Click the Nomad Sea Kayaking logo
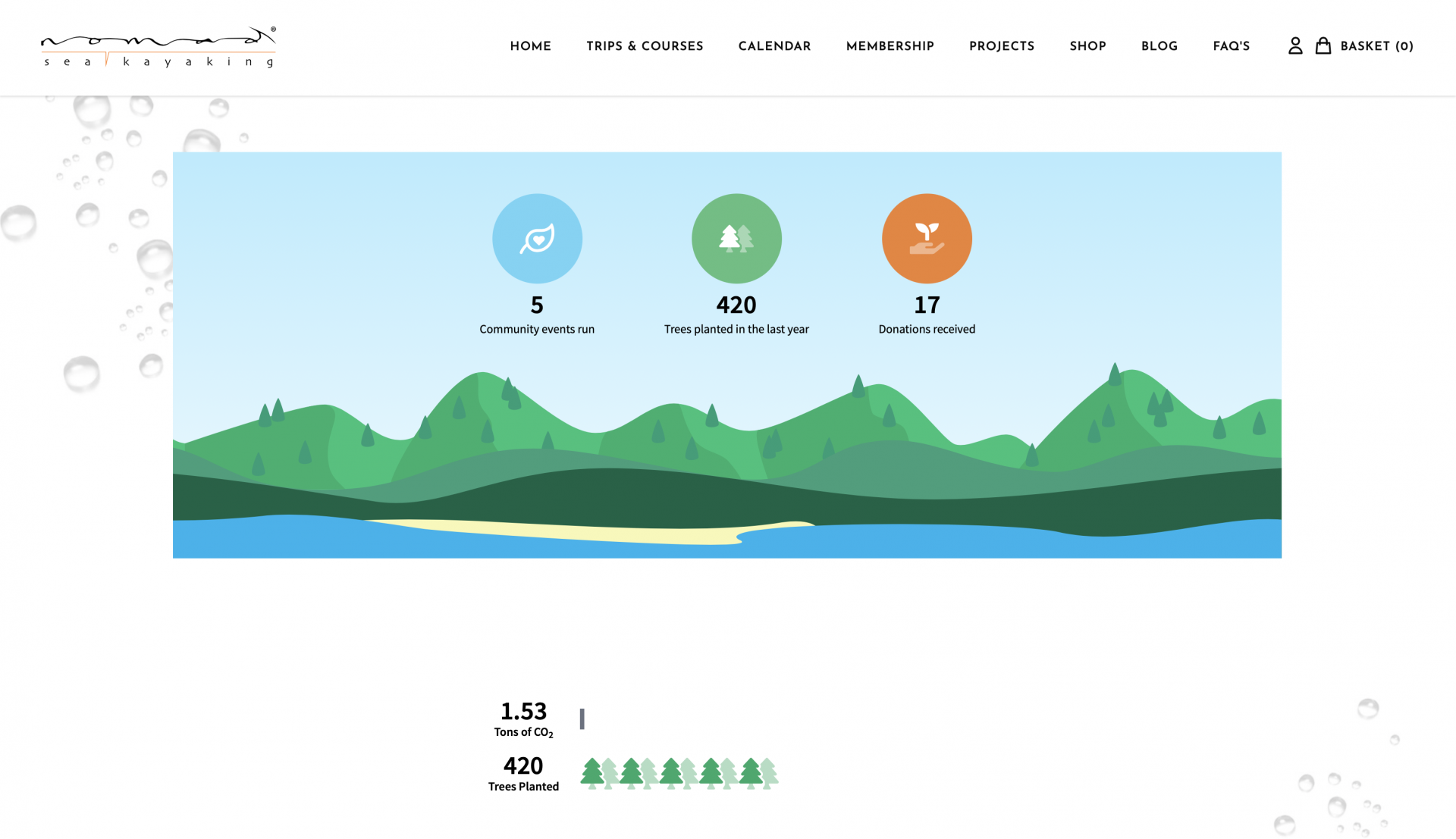This screenshot has width=1456, height=839. (158, 47)
